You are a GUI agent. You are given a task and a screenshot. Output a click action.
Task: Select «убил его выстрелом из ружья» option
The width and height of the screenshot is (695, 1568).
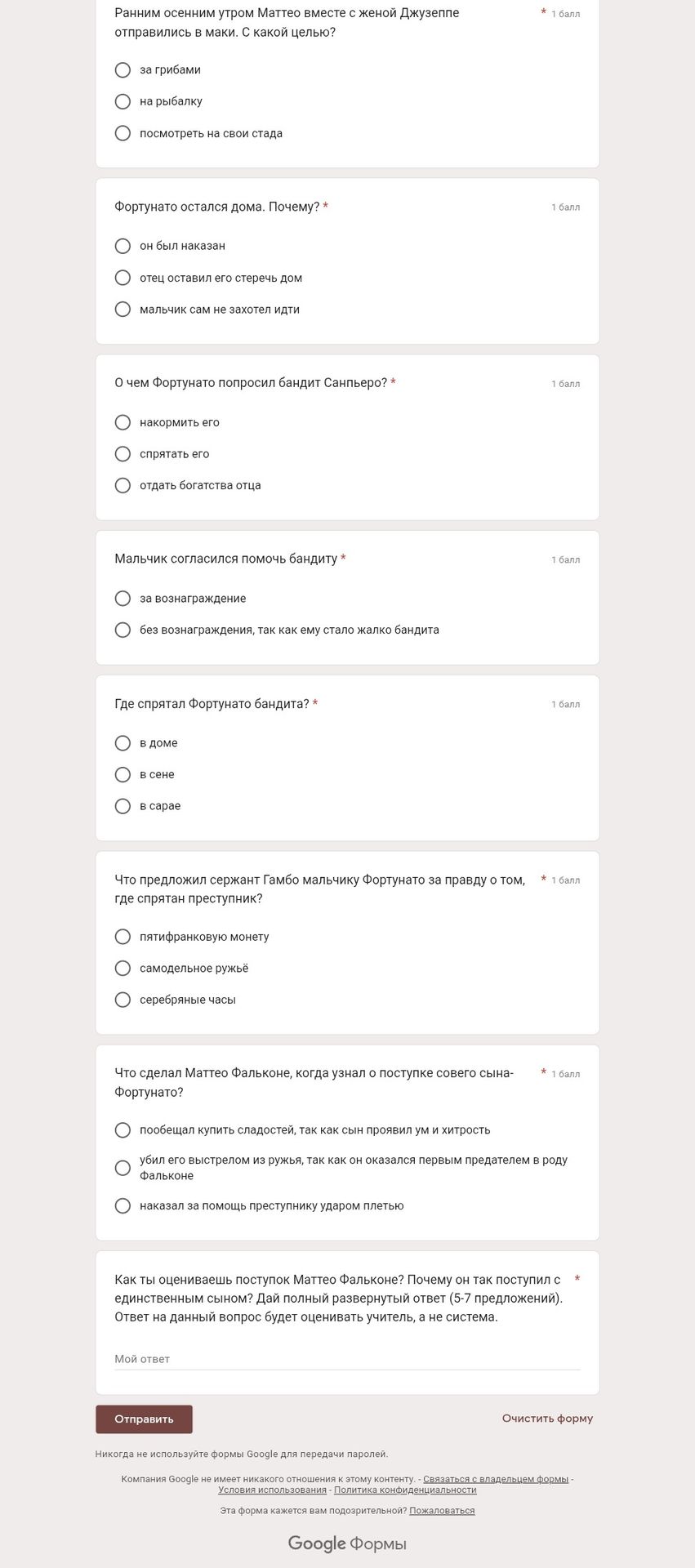(x=123, y=1168)
